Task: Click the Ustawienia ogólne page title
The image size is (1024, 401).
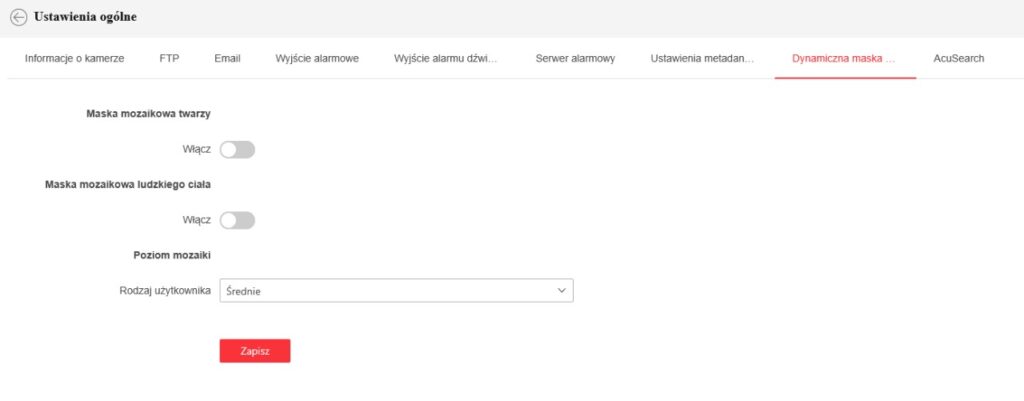Action: pos(86,17)
